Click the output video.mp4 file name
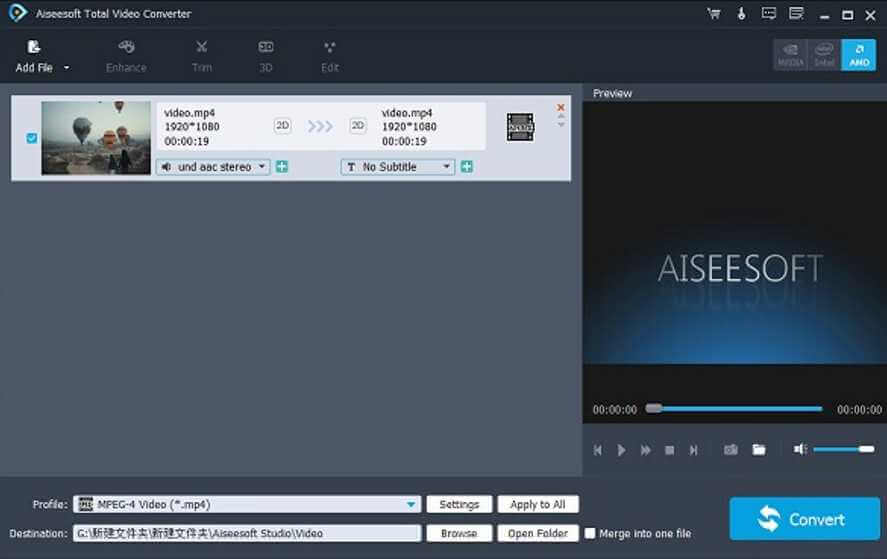This screenshot has height=559, width=887. (x=407, y=113)
